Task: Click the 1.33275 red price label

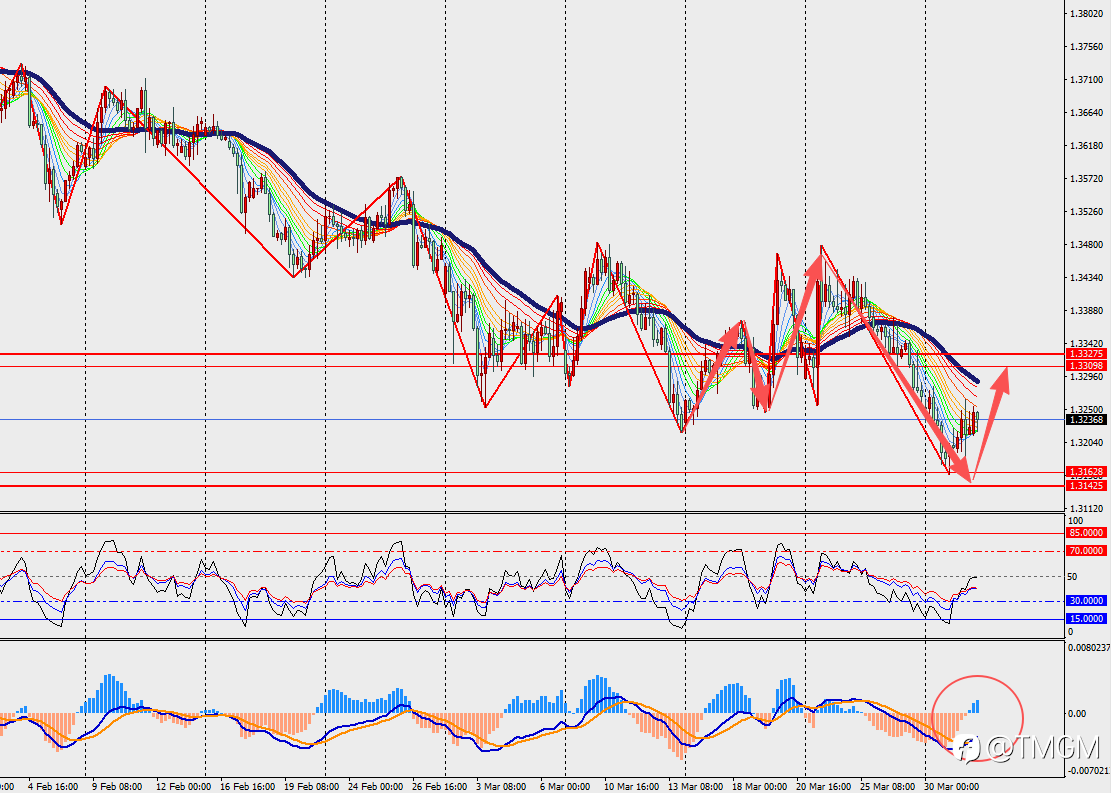Action: click(x=1086, y=353)
